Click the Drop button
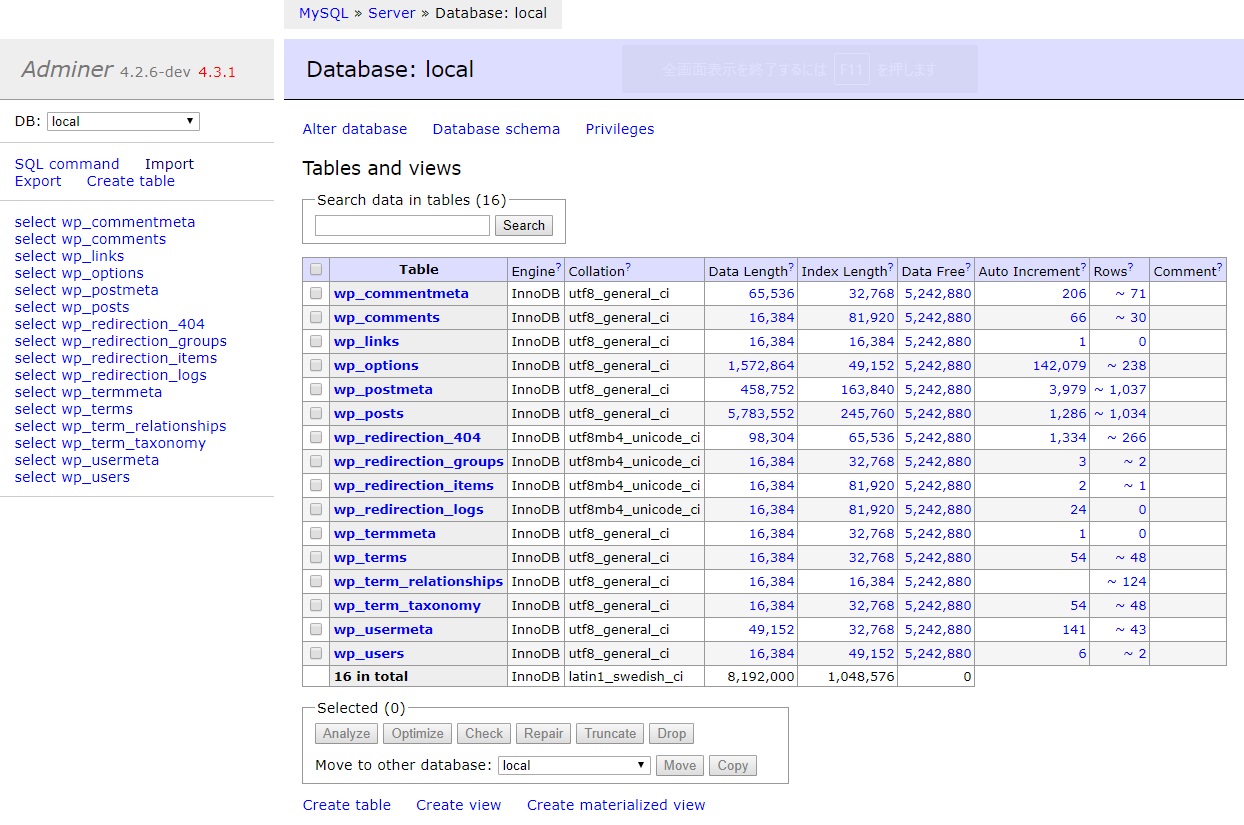The height and width of the screenshot is (825, 1244). click(x=672, y=733)
